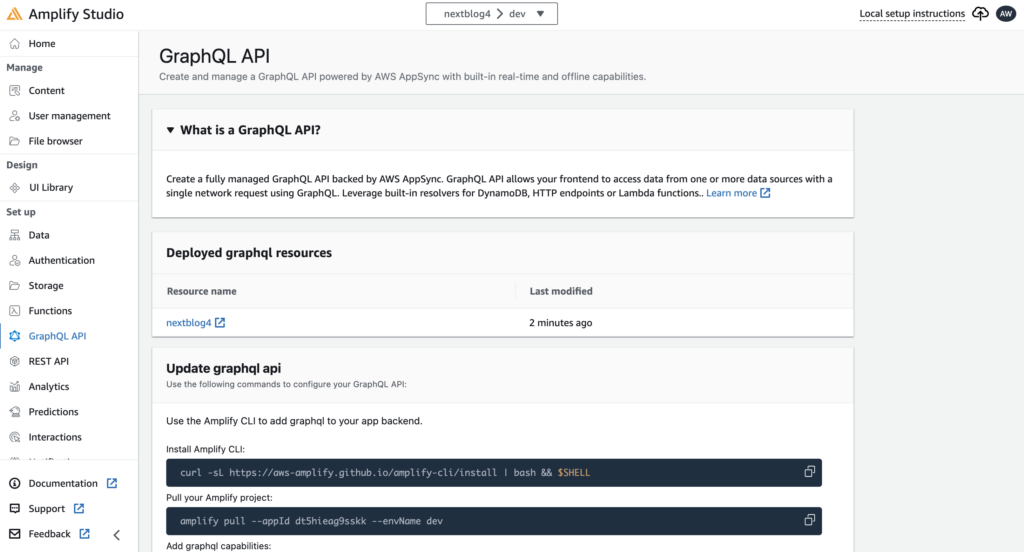Screen dimensions: 1024x552
Task: Click external link icon beside nextblog4
Action: (220, 323)
